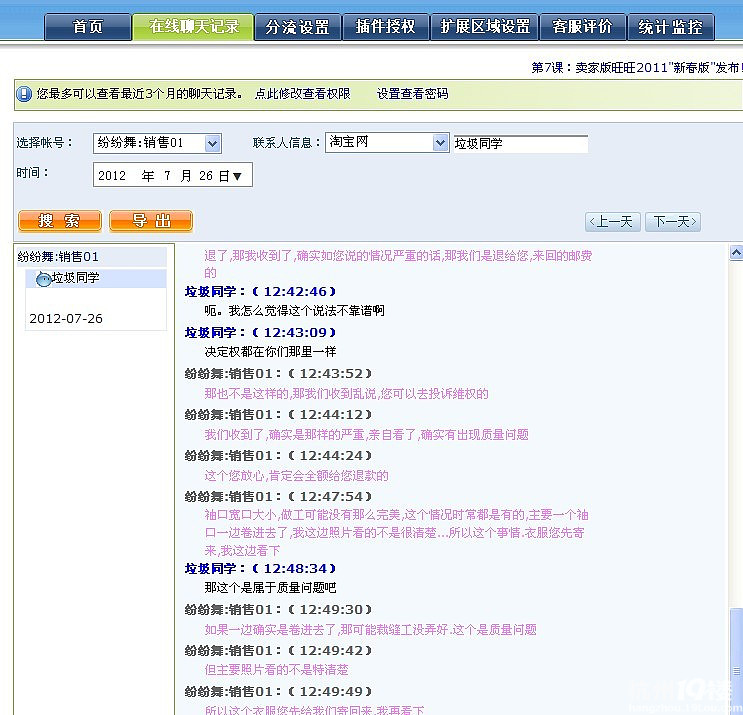Click message 那这个是属于质量问题吧
Image resolution: width=743 pixels, height=715 pixels.
click(x=270, y=588)
